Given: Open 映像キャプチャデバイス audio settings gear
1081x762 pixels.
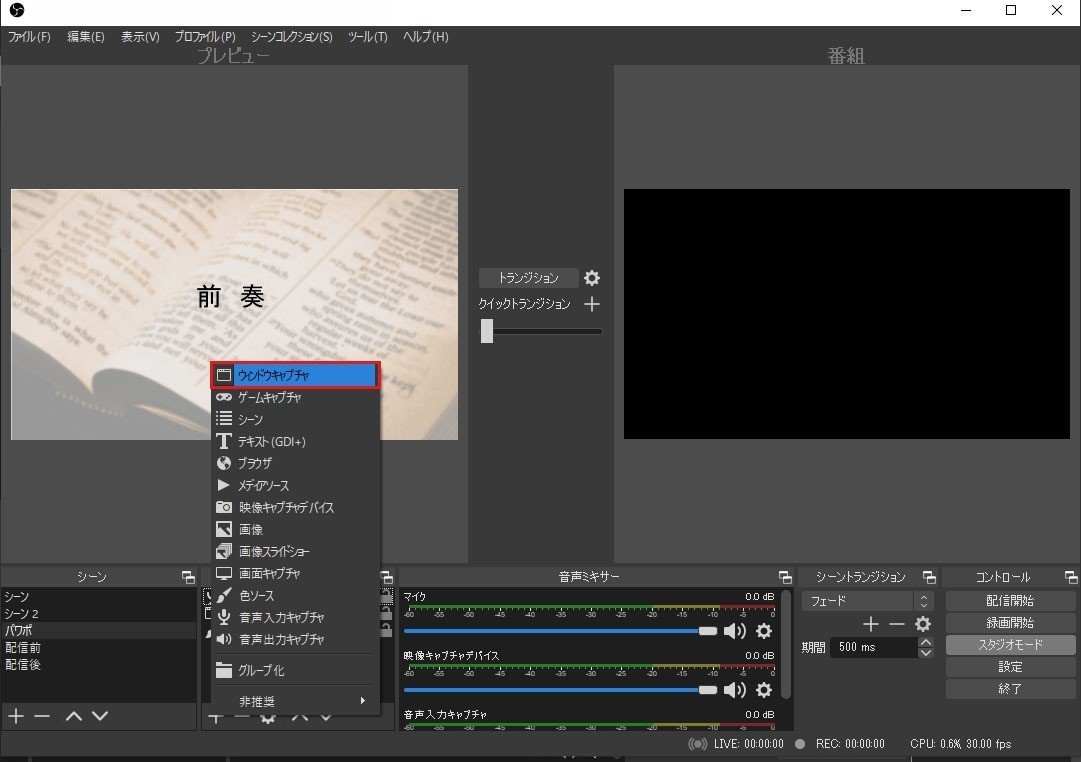Looking at the screenshot, I should (x=764, y=690).
